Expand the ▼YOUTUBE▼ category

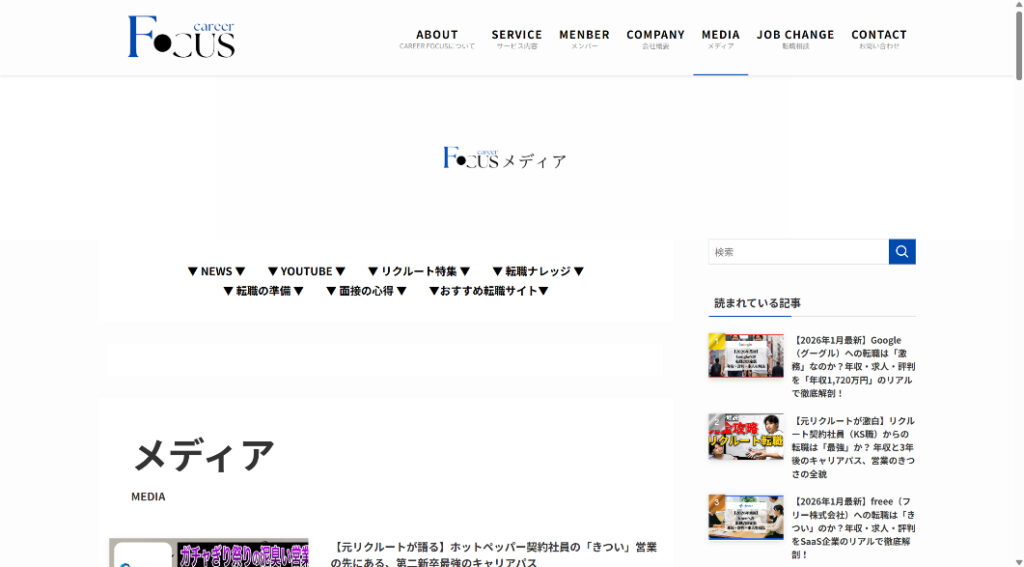pos(306,271)
